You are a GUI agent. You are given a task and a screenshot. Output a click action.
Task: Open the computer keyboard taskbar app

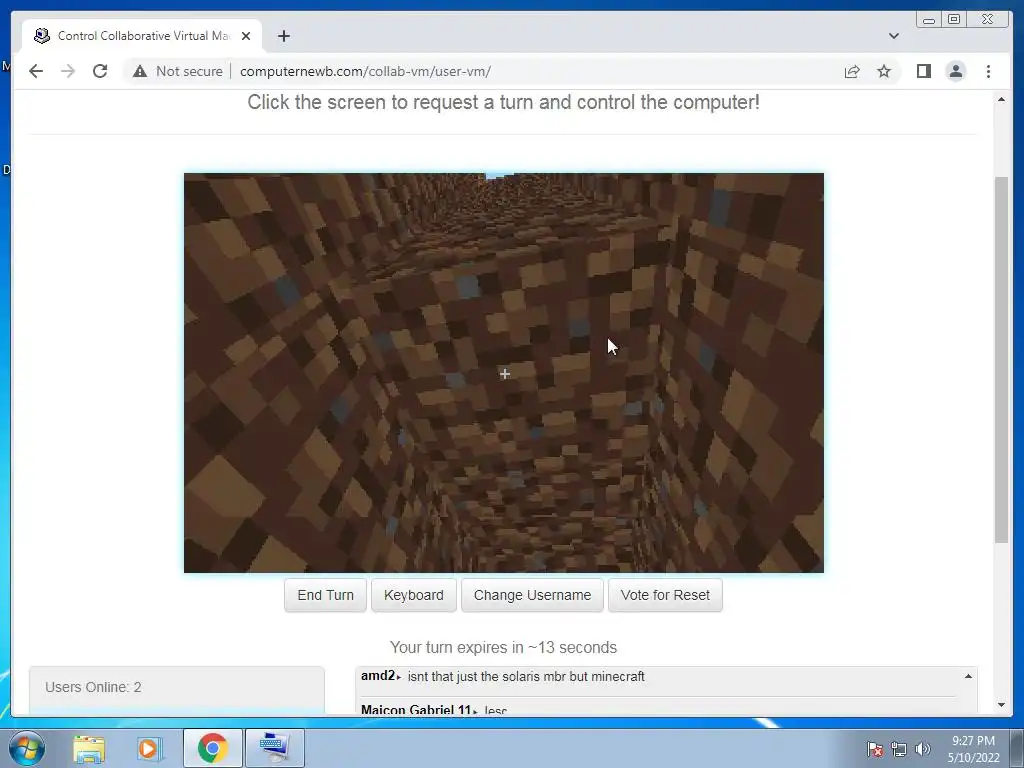[x=274, y=748]
